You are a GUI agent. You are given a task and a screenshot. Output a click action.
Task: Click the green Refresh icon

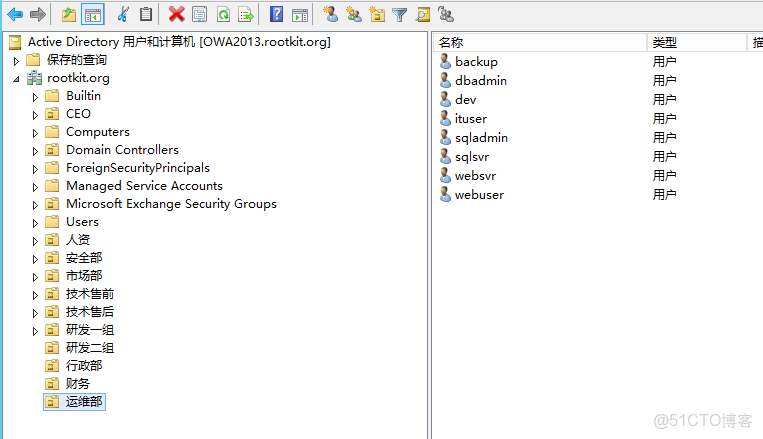pyautogui.click(x=223, y=15)
